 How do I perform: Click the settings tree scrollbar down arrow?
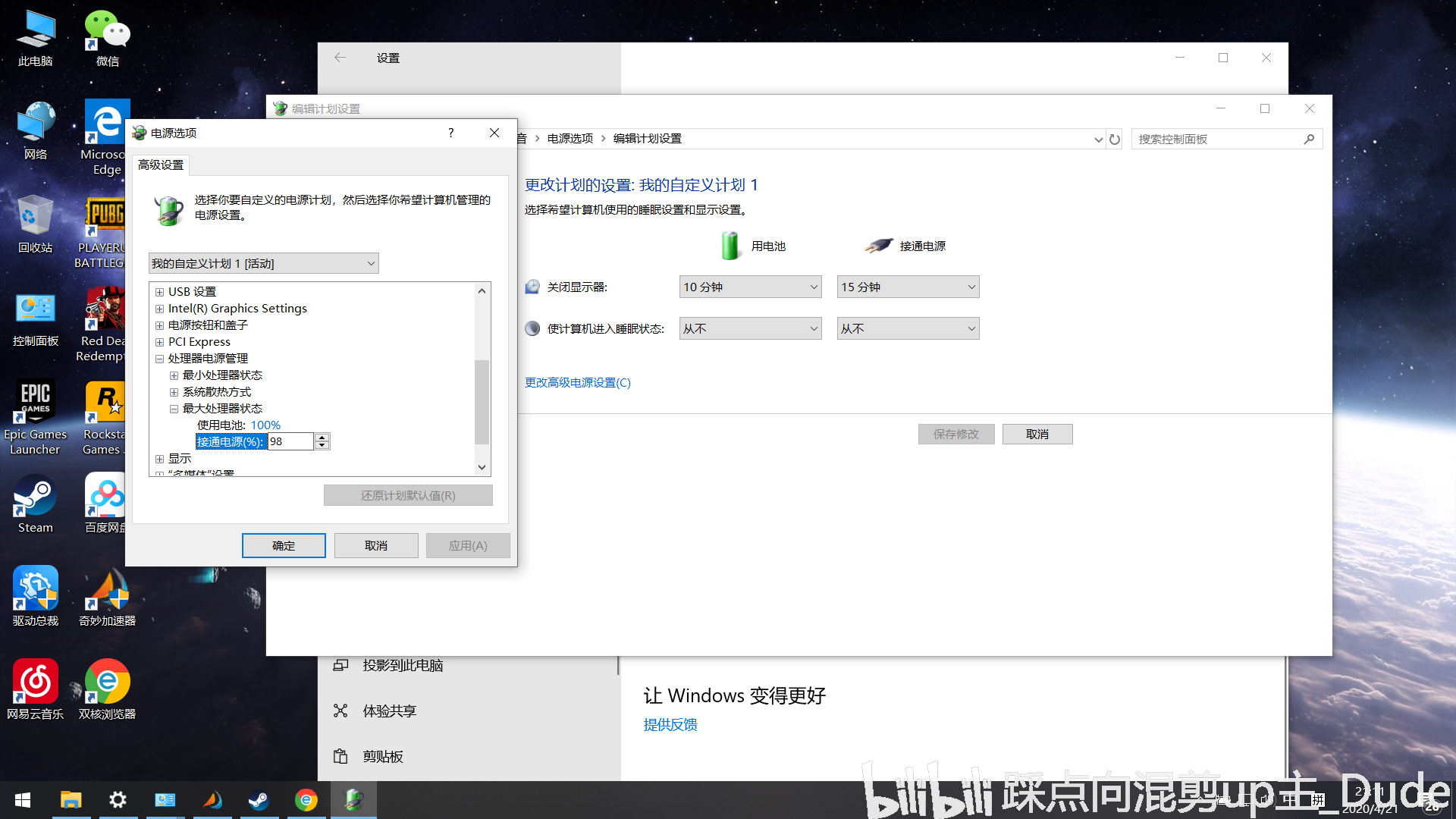tap(482, 468)
